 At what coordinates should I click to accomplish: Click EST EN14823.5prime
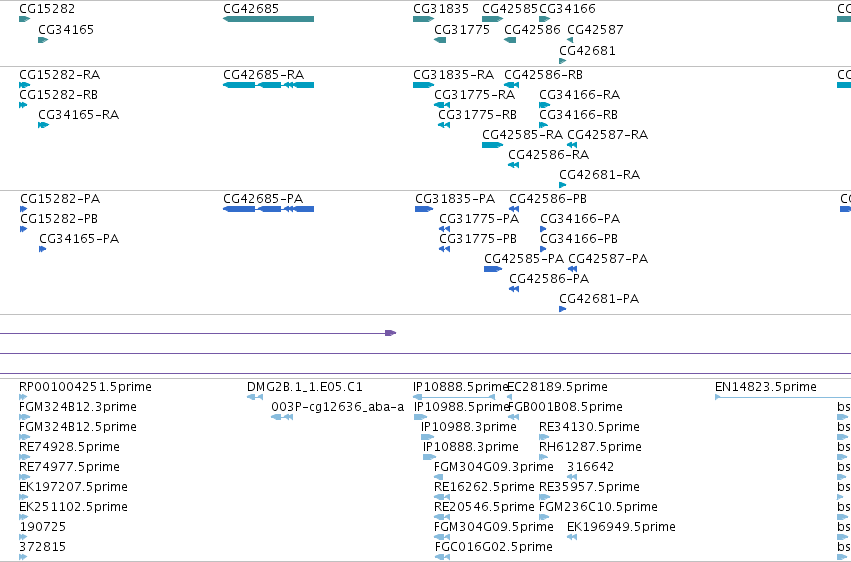(x=766, y=387)
